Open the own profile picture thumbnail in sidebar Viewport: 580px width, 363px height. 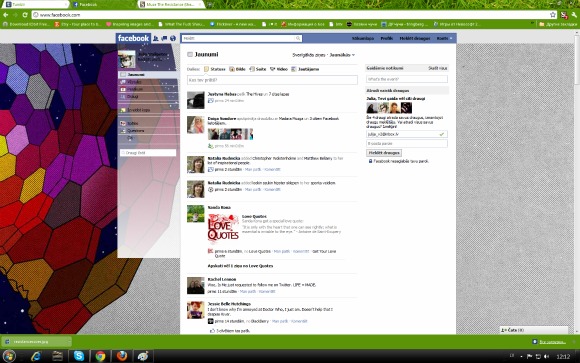(127, 59)
